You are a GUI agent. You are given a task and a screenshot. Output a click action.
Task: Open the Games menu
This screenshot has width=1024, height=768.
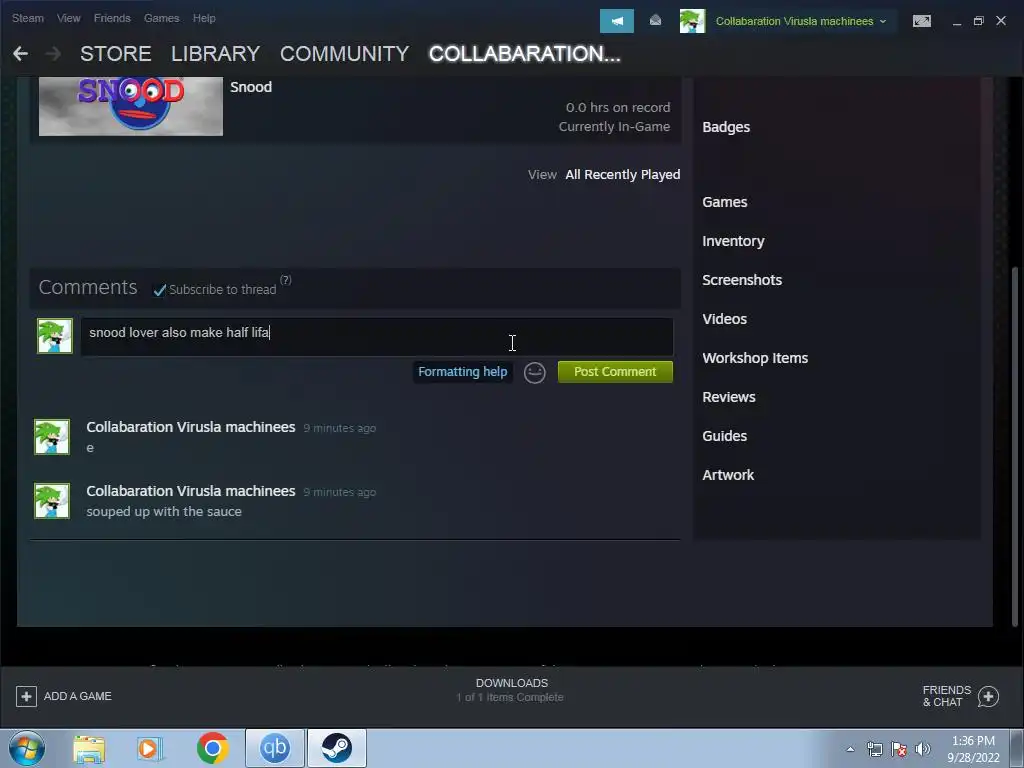pyautogui.click(x=161, y=18)
